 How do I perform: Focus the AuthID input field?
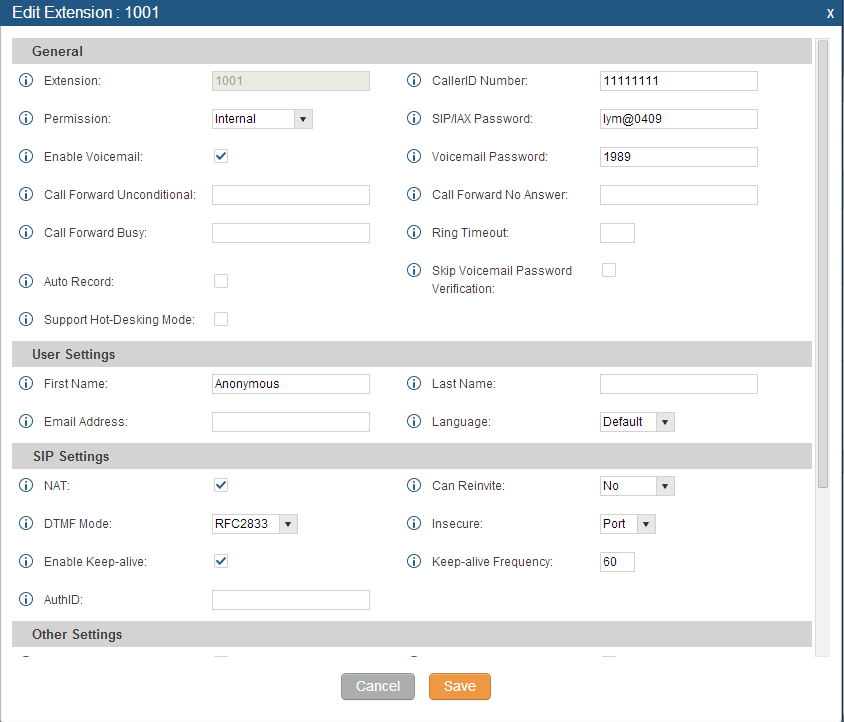291,600
